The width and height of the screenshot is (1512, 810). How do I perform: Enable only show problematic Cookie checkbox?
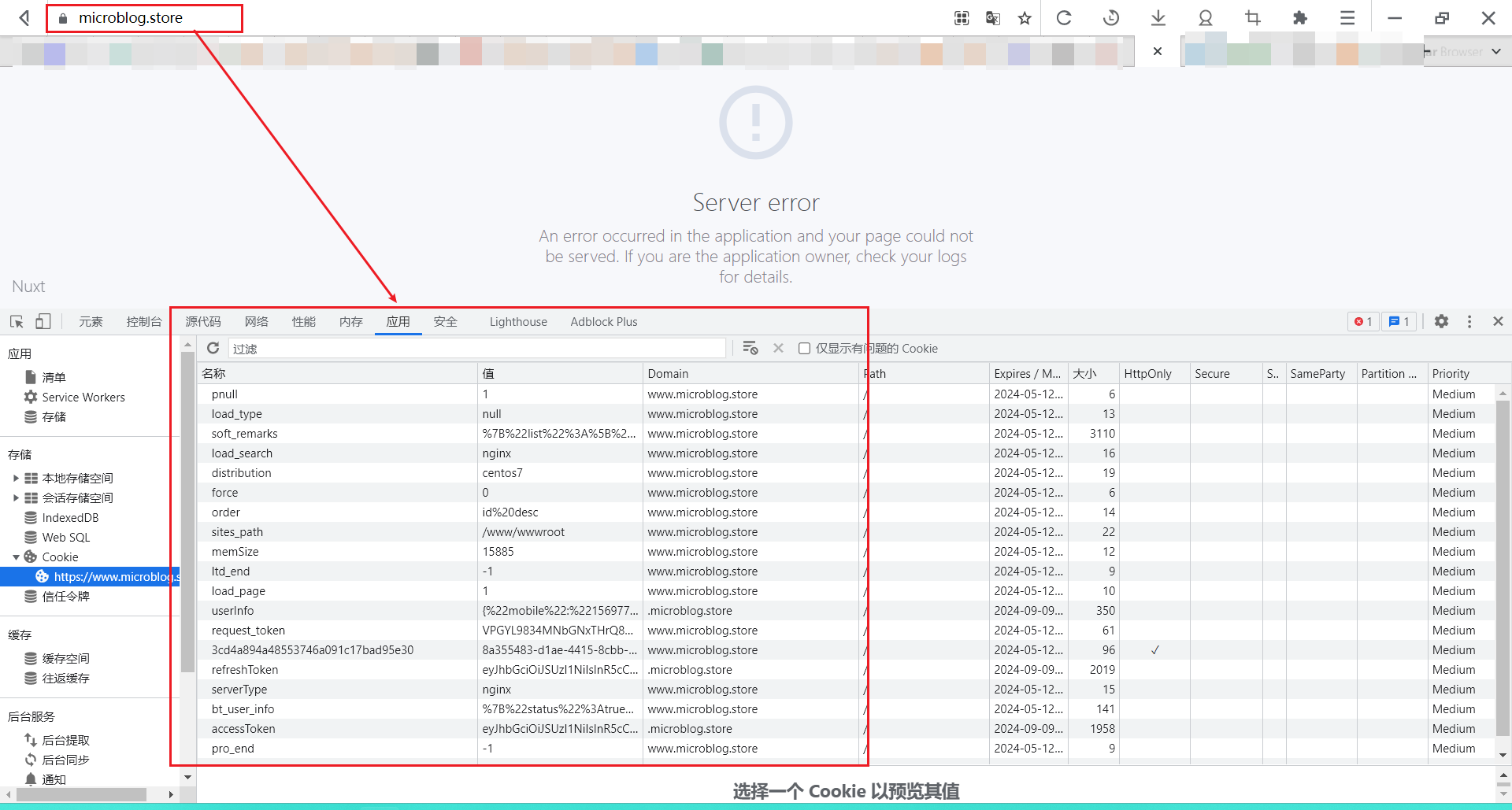(804, 348)
